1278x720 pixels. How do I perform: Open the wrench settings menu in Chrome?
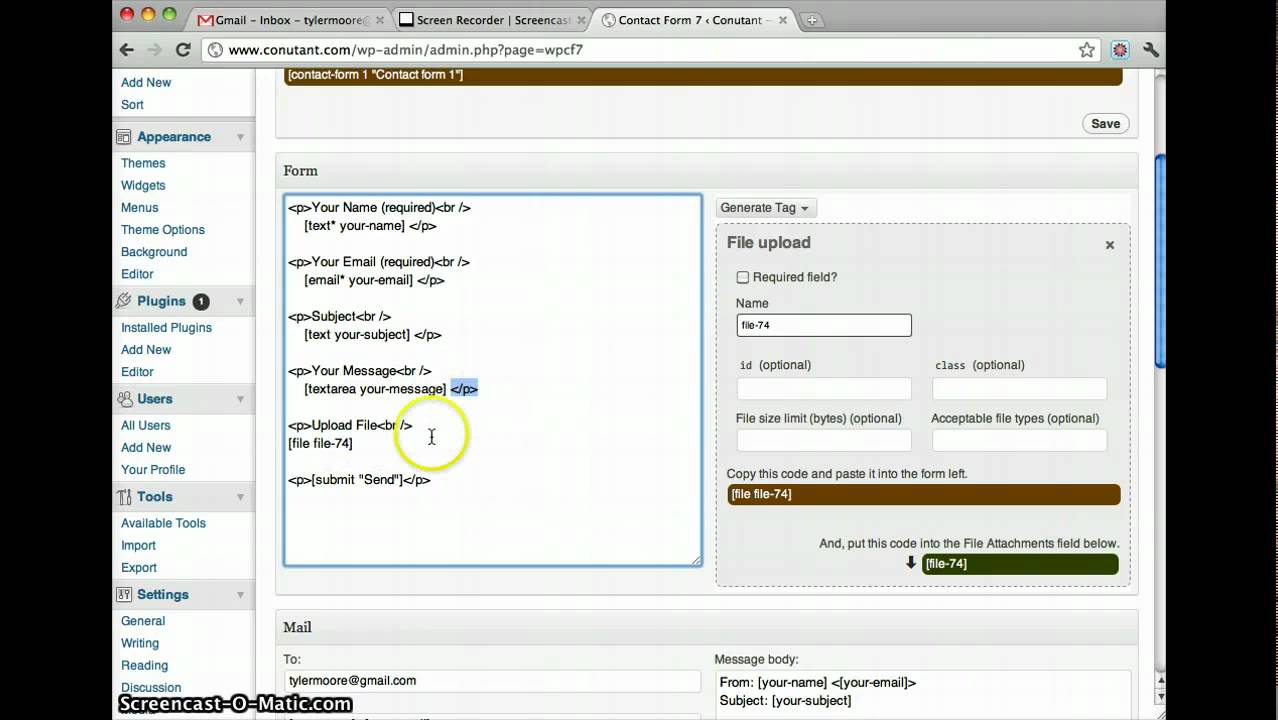point(1151,50)
